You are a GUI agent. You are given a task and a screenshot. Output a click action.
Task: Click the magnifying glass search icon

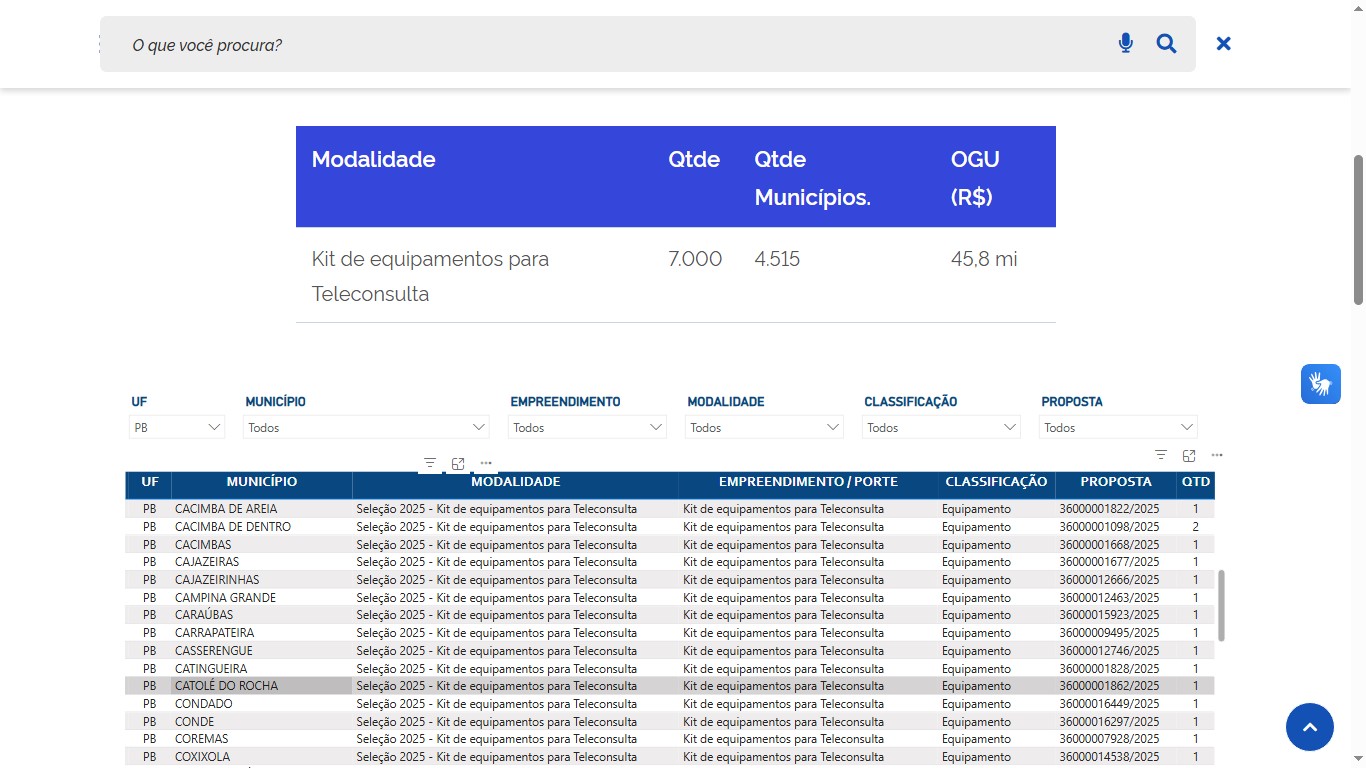[x=1166, y=43]
